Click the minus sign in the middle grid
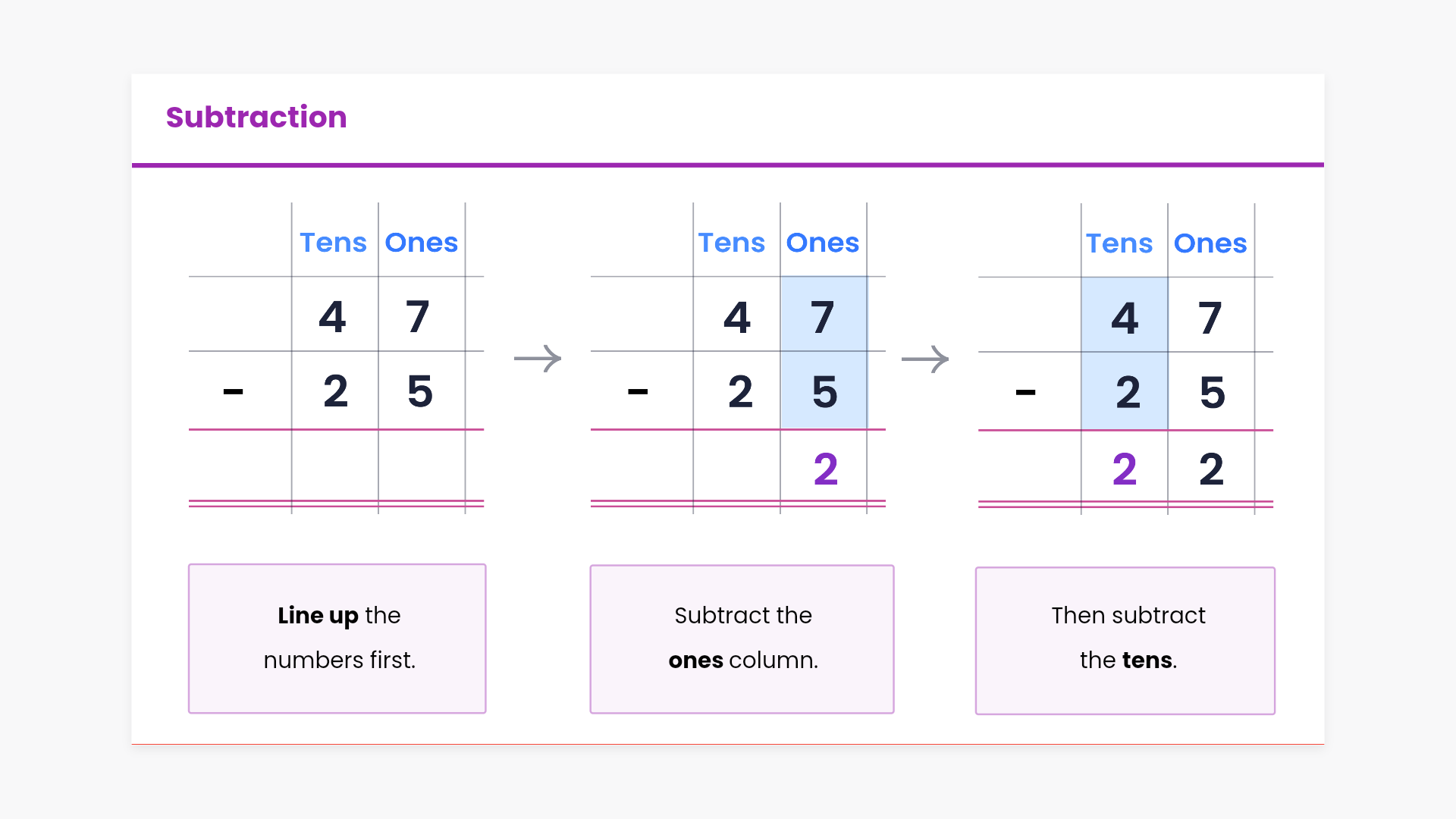The image size is (1456, 819). point(638,392)
